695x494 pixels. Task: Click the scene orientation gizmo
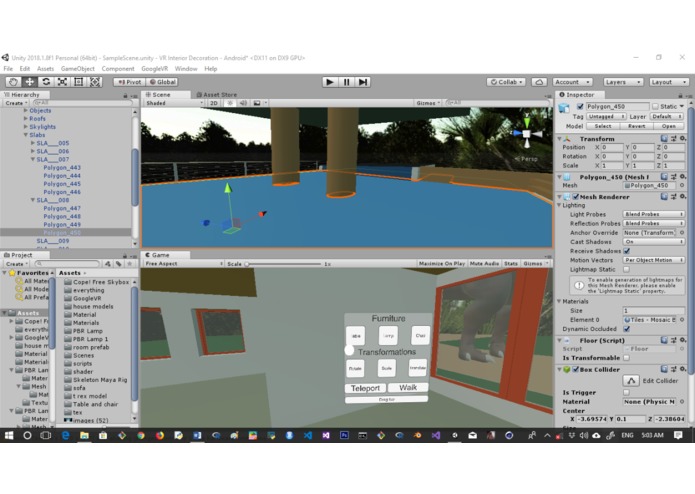point(526,133)
